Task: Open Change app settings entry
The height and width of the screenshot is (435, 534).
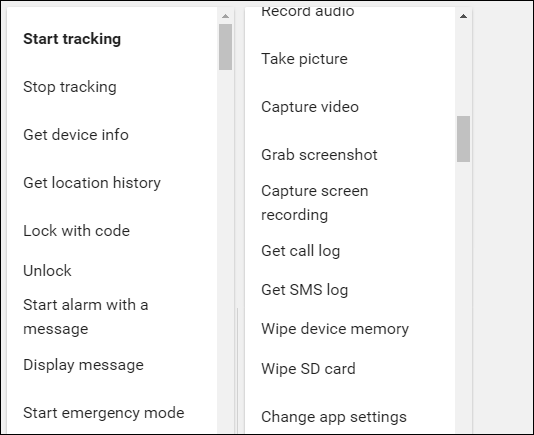Action: tap(334, 417)
